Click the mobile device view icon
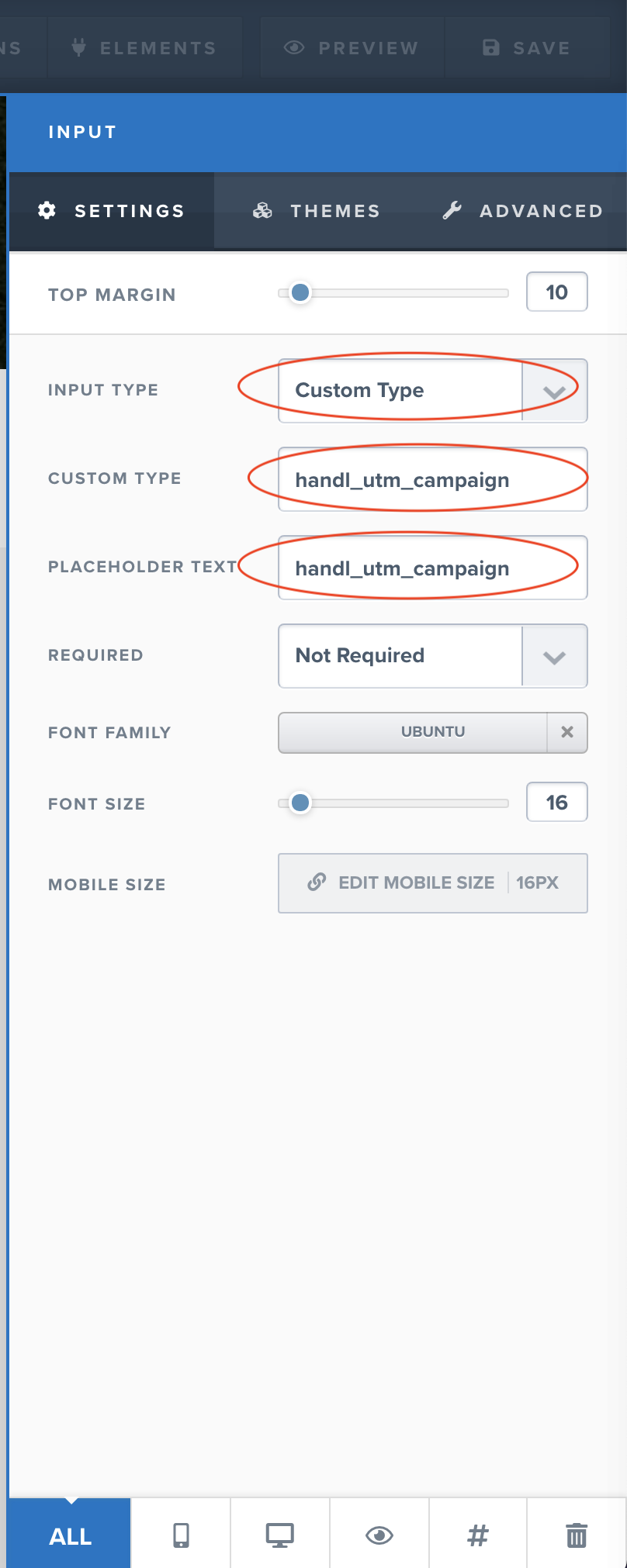 [181, 1535]
